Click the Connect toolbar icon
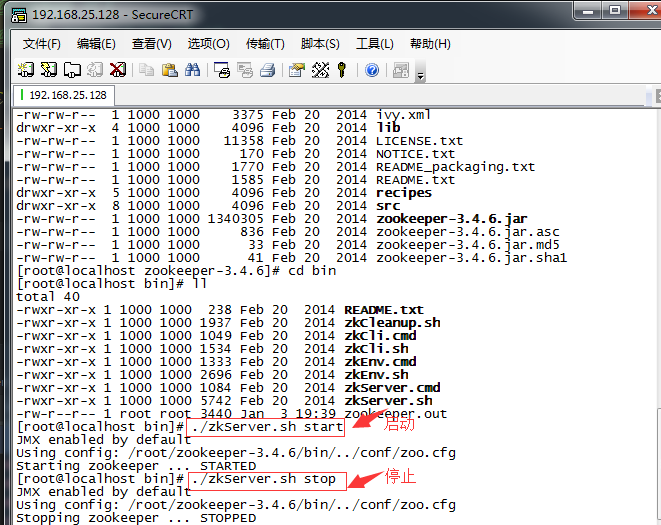This screenshot has height=525, width=661. [x=26, y=70]
